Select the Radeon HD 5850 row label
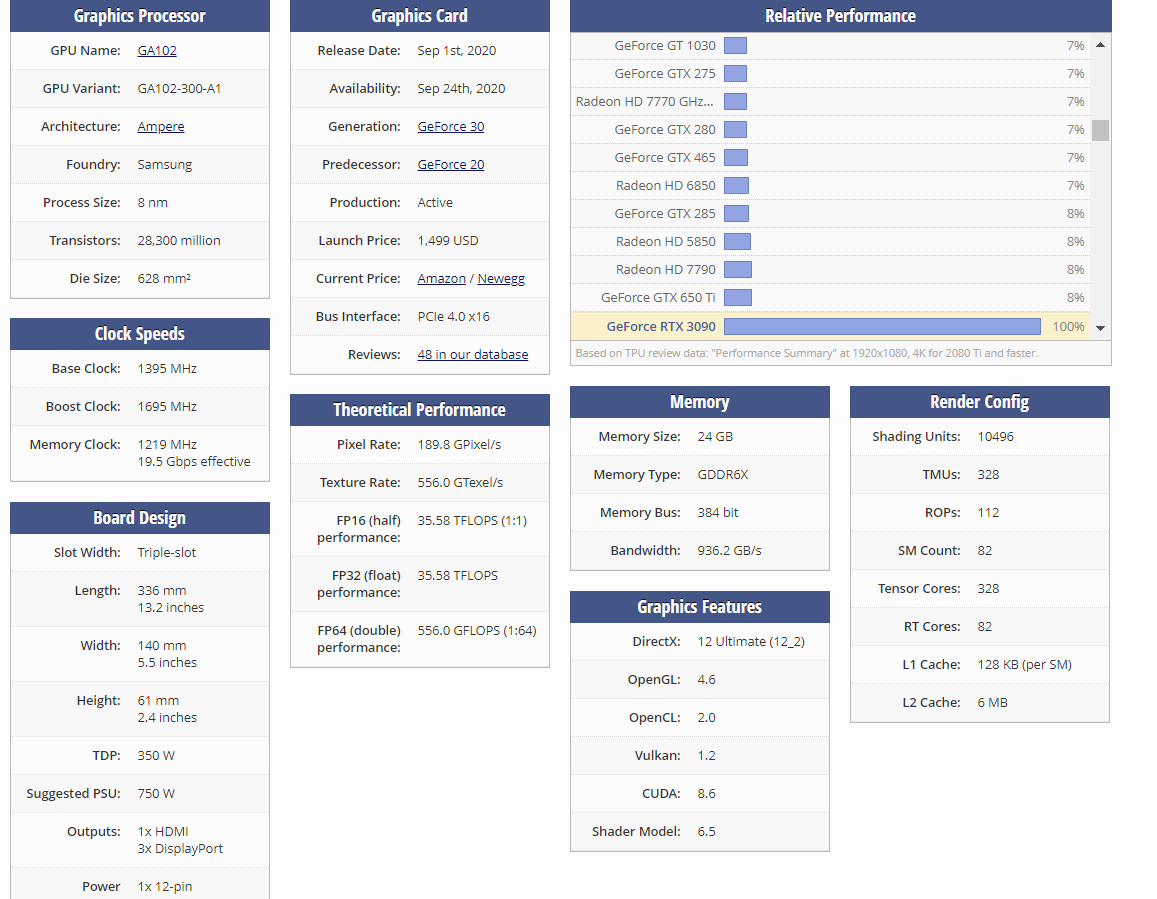Image resolution: width=1157 pixels, height=899 pixels. pos(666,241)
